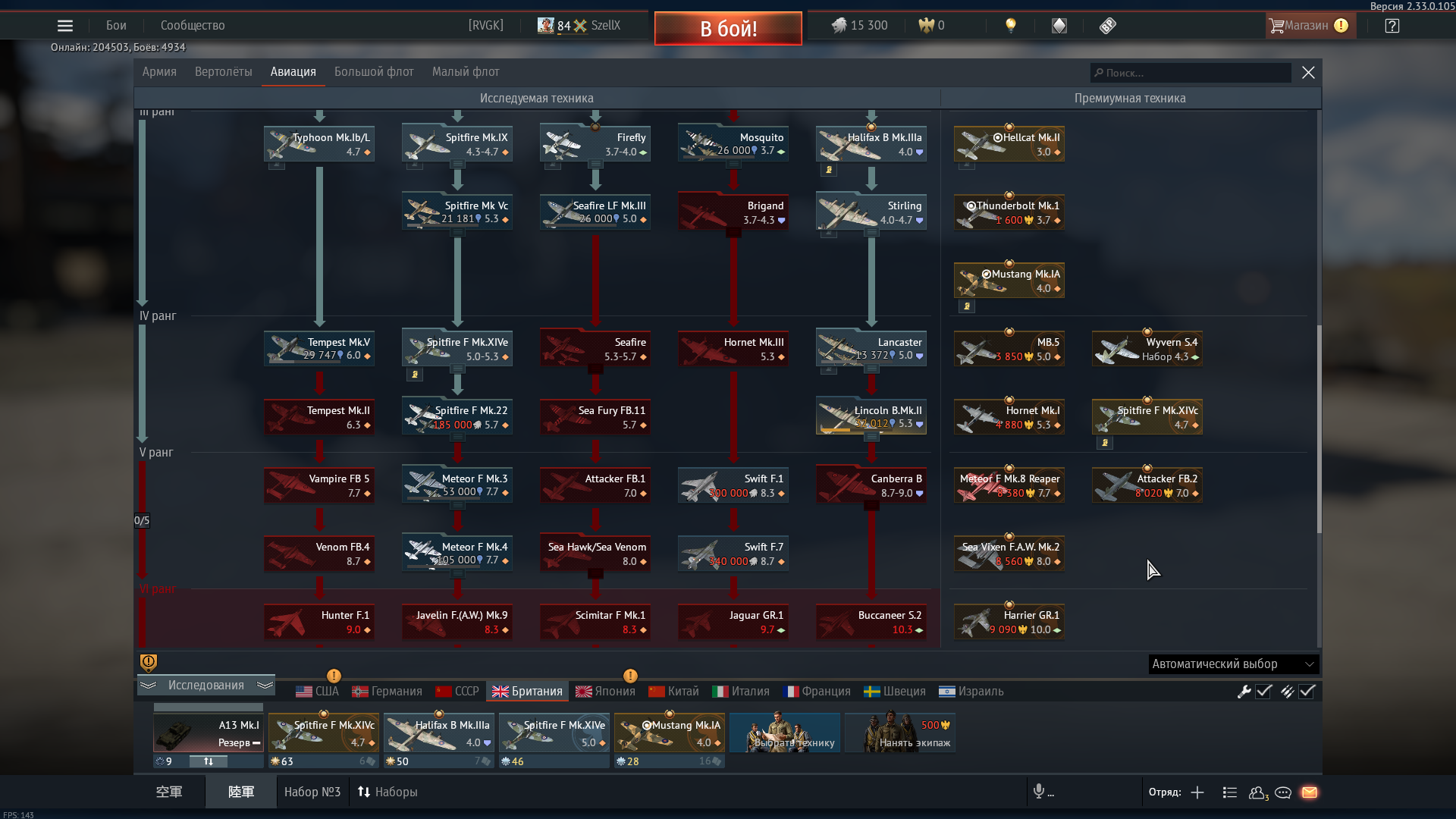The height and width of the screenshot is (819, 1456).
Task: Click the microphone voice chat icon
Action: coord(1039,792)
